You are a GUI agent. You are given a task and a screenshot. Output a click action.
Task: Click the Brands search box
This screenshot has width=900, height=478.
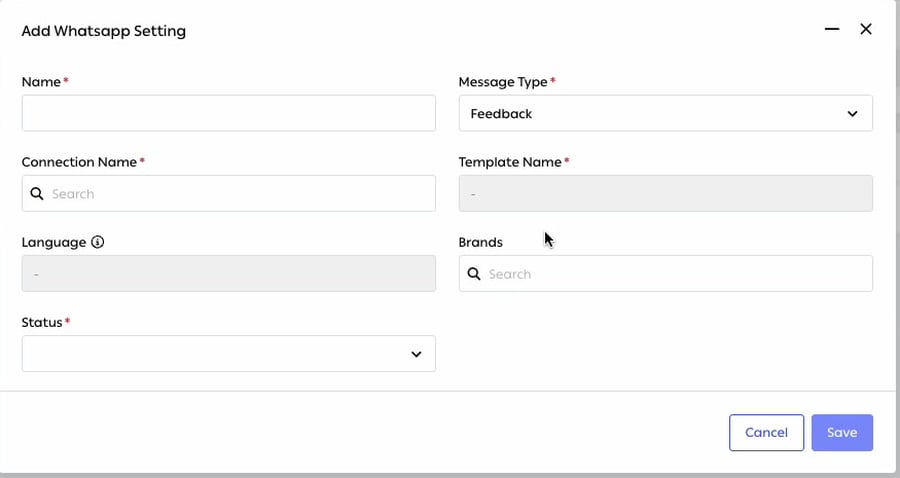[x=666, y=273]
